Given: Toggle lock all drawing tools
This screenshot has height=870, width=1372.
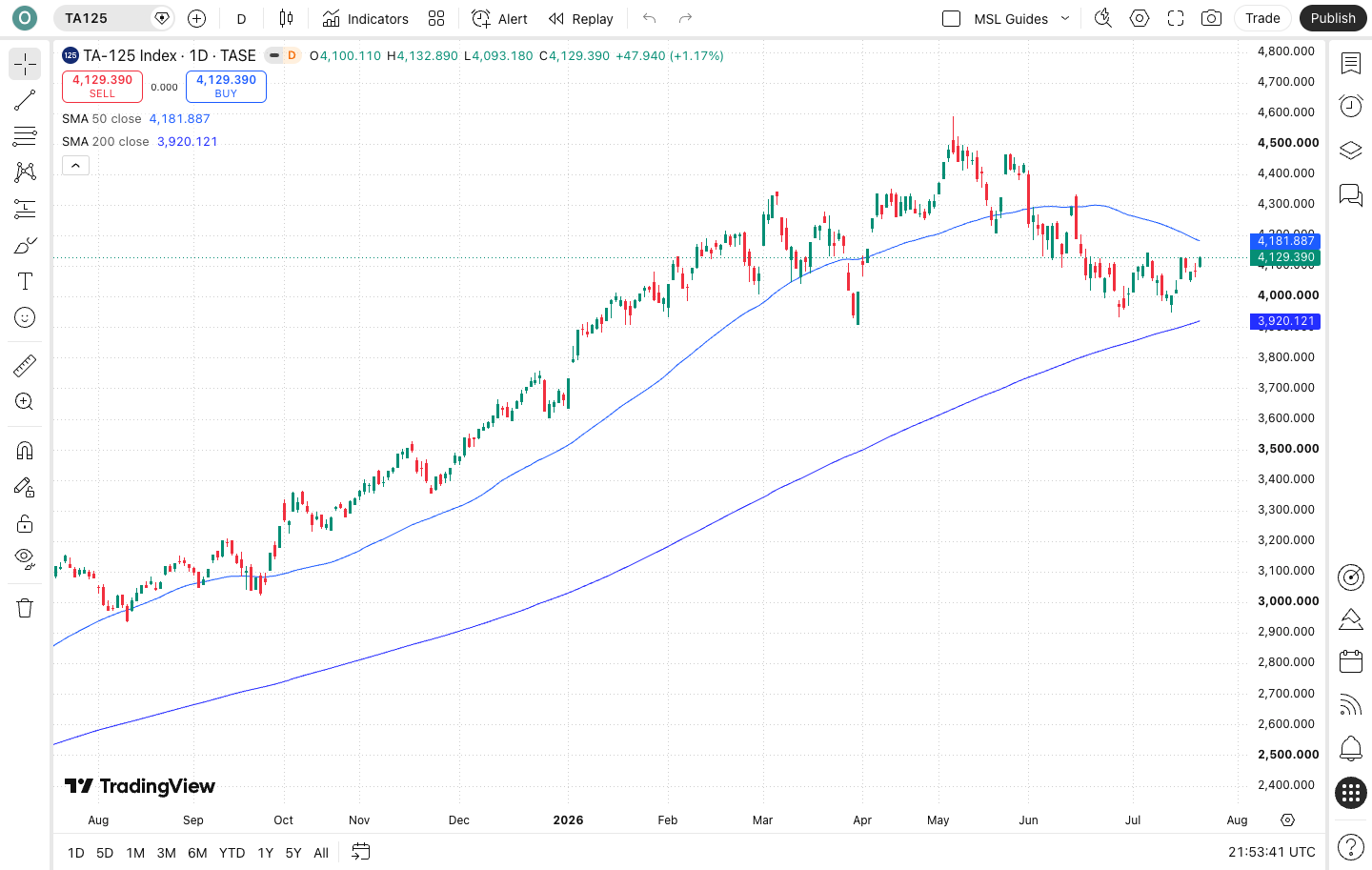Looking at the screenshot, I should pos(25,523).
